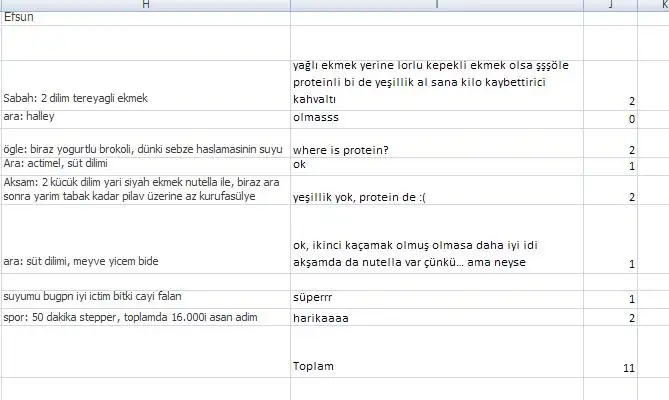Select column H header

(x=145, y=5)
